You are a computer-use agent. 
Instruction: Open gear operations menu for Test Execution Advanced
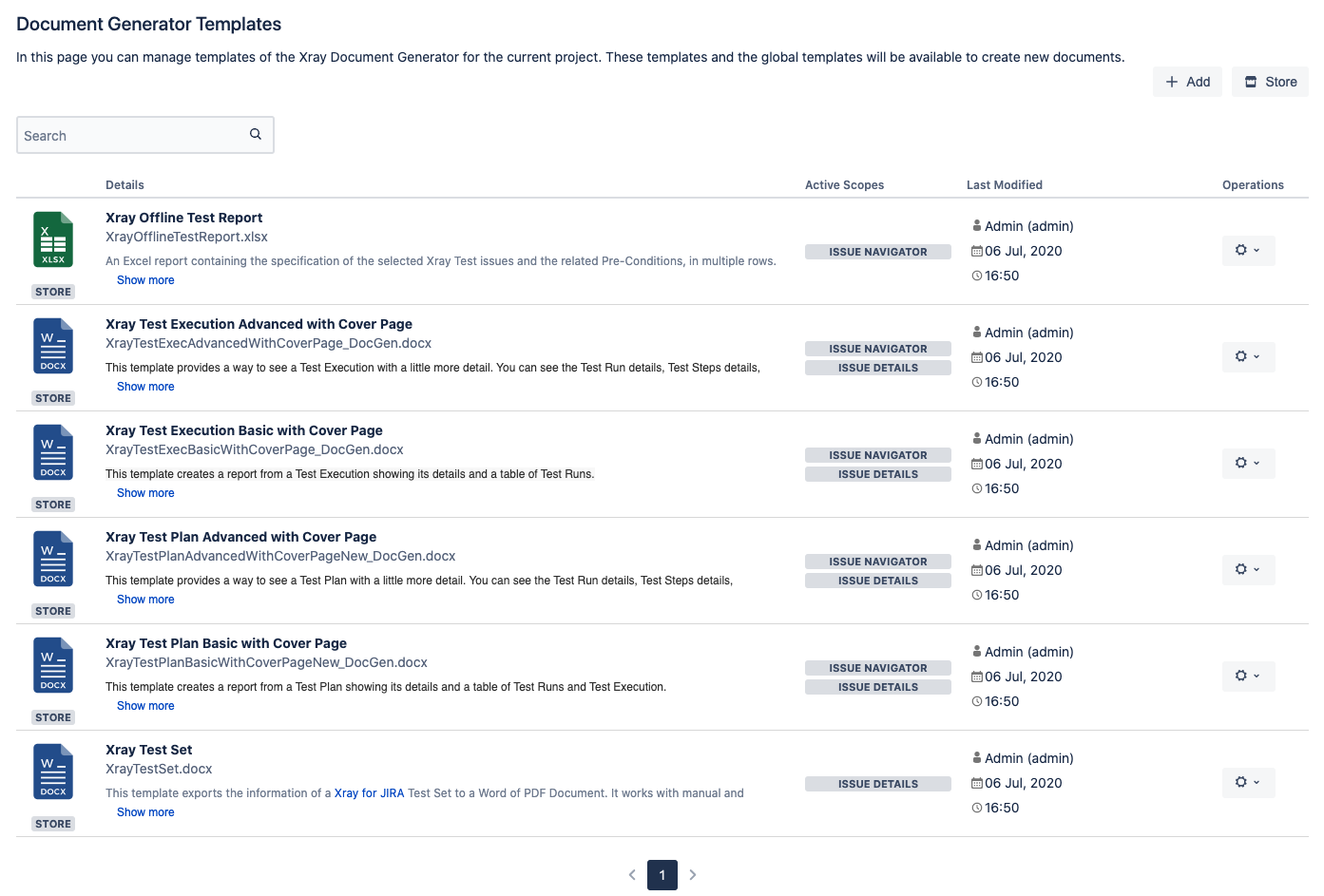pyautogui.click(x=1248, y=356)
